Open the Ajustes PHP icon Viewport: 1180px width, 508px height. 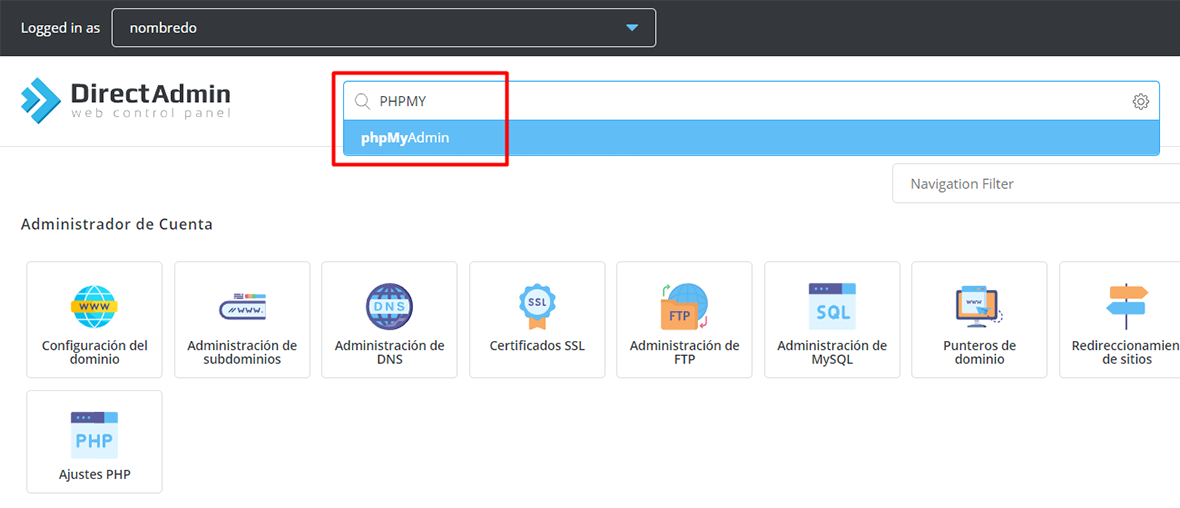click(94, 436)
